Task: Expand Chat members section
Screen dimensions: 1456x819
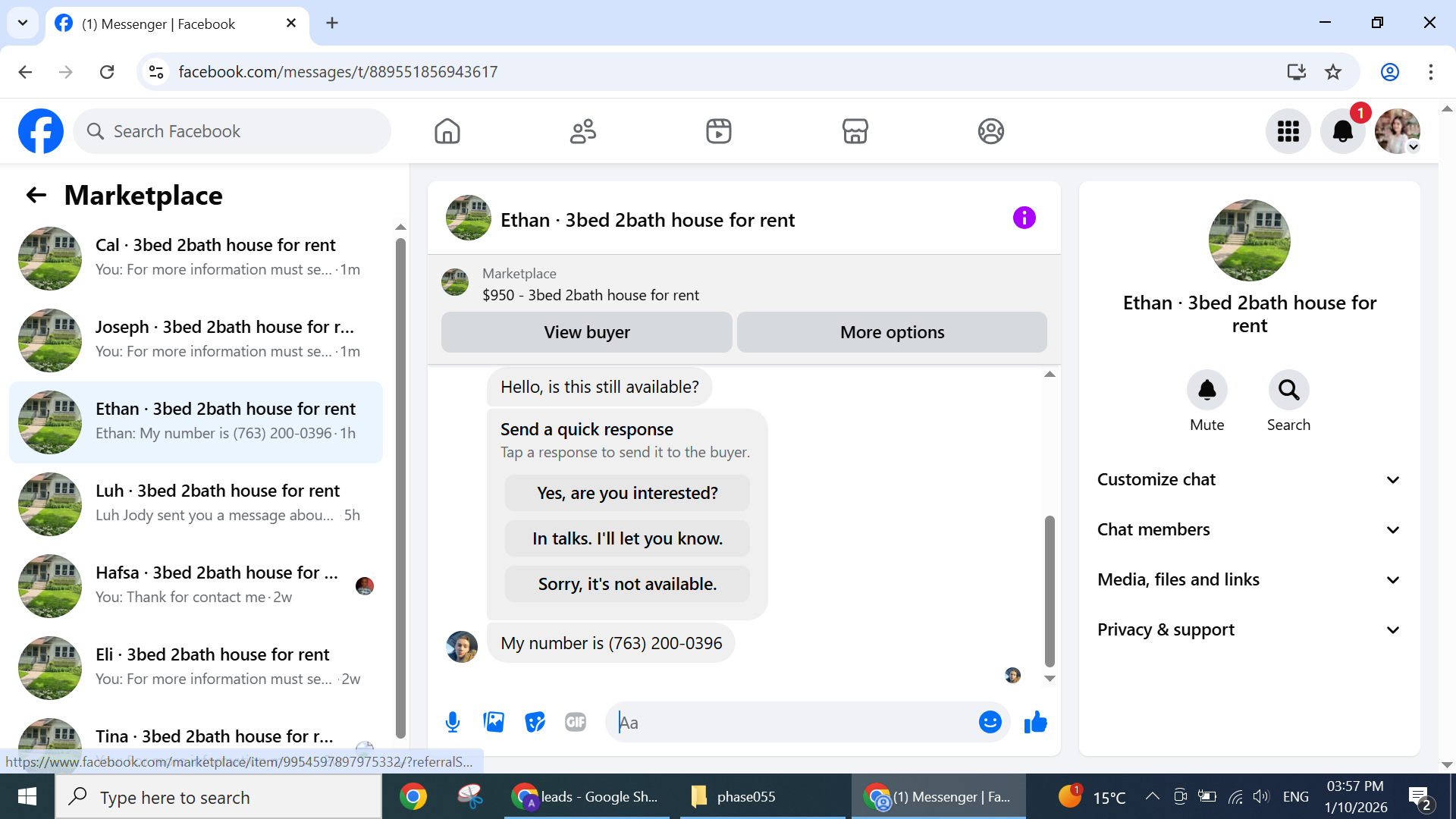Action: click(1249, 529)
